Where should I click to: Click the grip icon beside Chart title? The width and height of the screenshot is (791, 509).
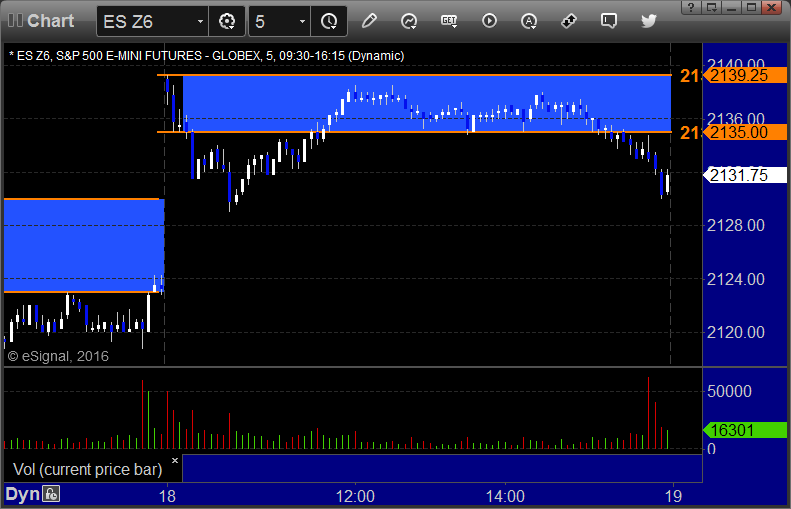pyautogui.click(x=15, y=21)
